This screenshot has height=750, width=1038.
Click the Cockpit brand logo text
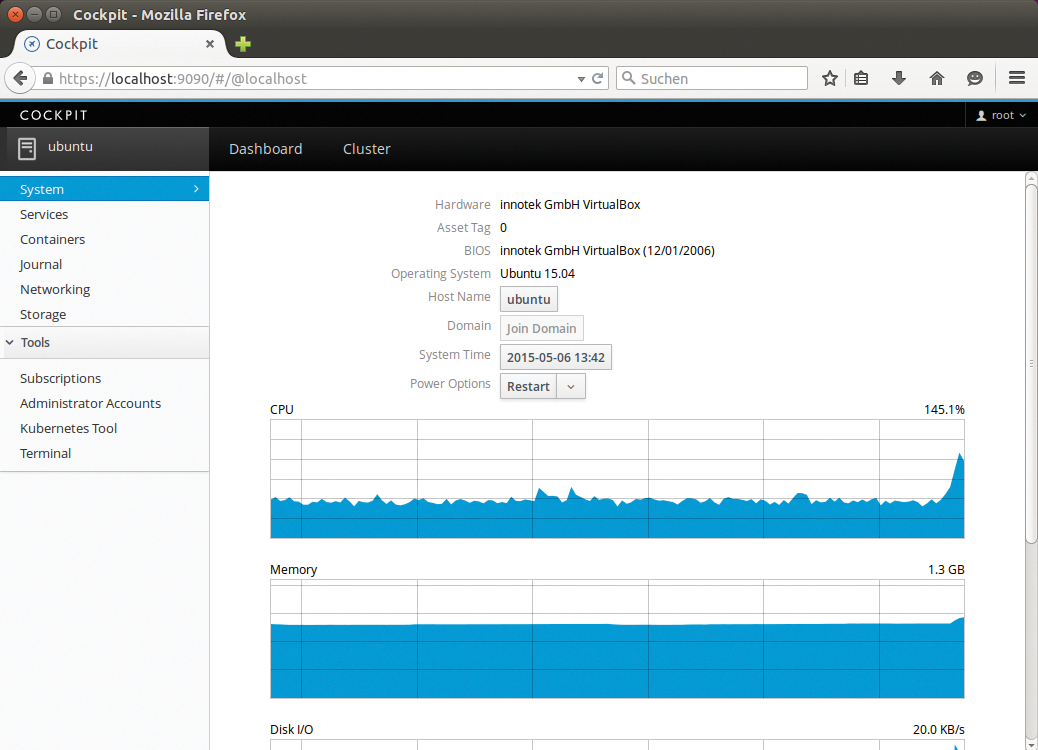(x=54, y=115)
